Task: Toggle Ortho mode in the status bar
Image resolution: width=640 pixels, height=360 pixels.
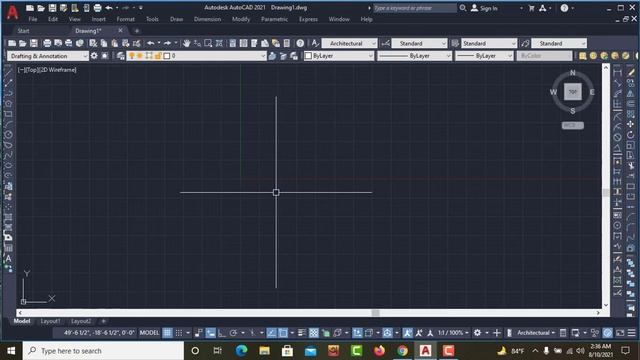Action: pyautogui.click(x=222, y=333)
